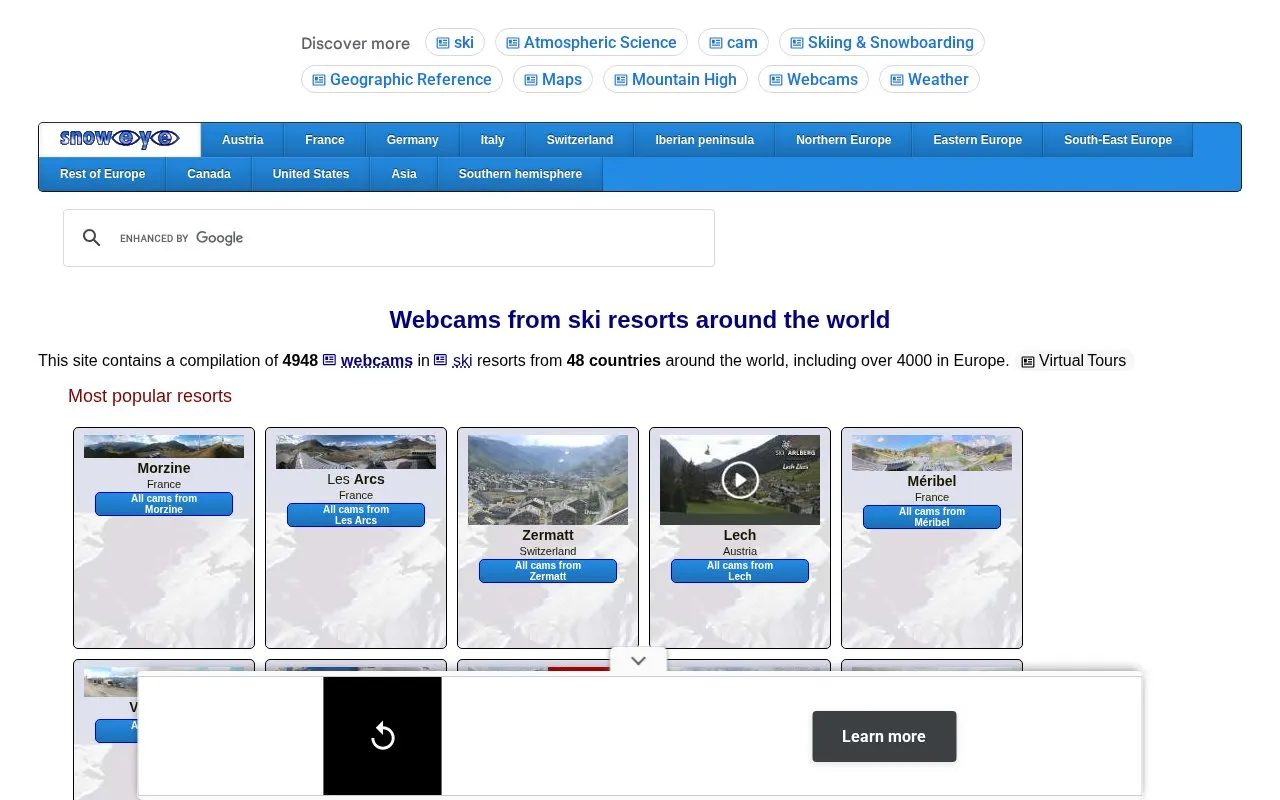Follow the 'ski' discover chip
This screenshot has width=1280, height=800.
point(455,42)
